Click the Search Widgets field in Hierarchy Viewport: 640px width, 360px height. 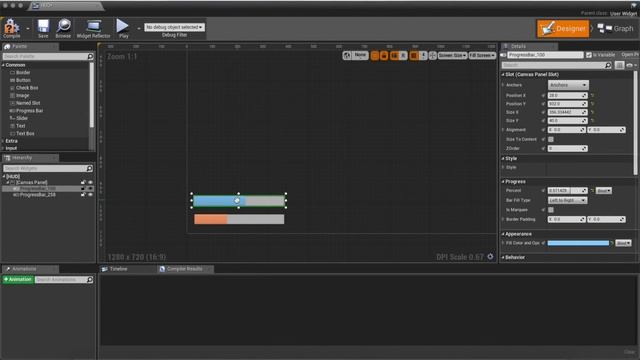pyautogui.click(x=48, y=168)
